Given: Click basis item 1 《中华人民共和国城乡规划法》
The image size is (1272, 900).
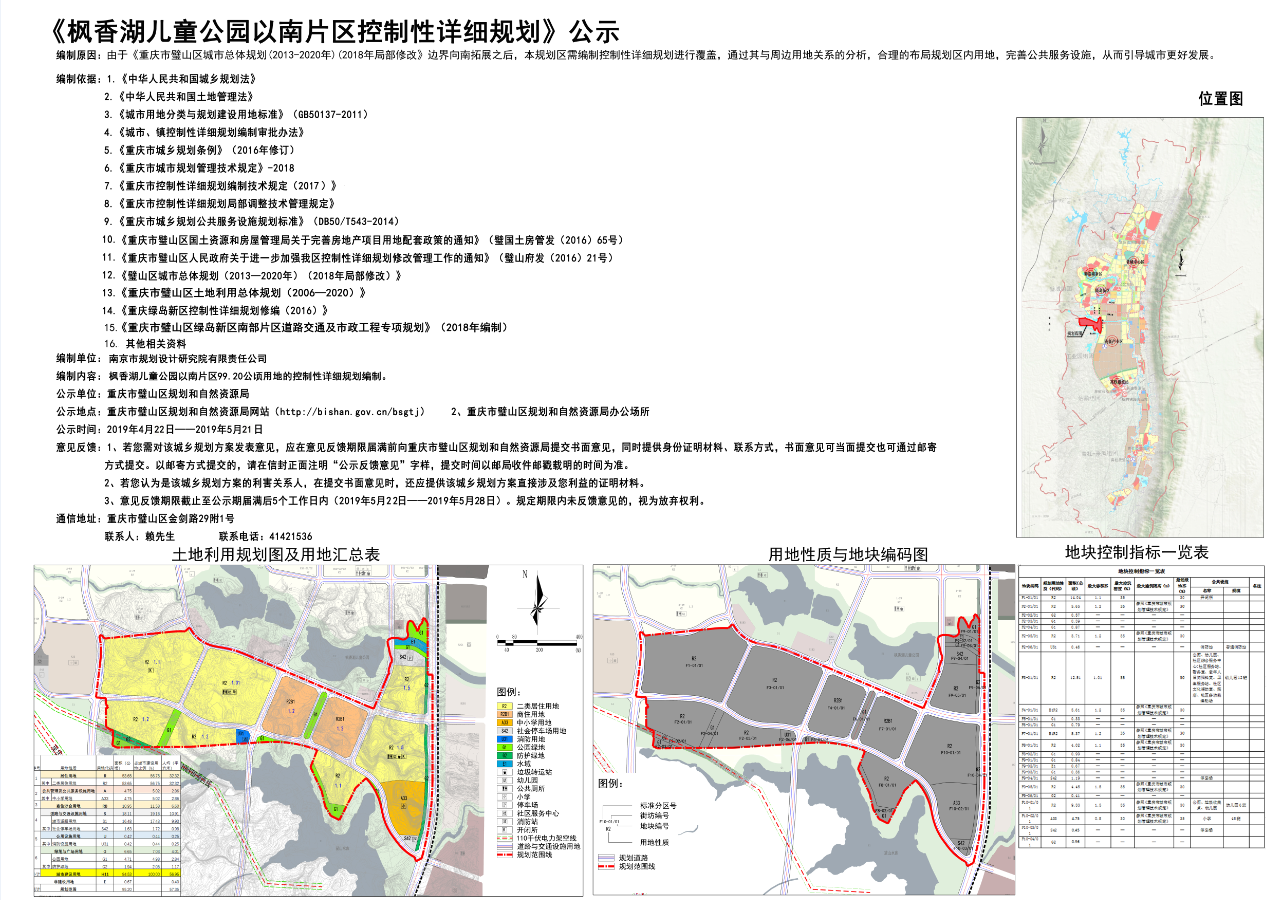Looking at the screenshot, I should pyautogui.click(x=182, y=78).
